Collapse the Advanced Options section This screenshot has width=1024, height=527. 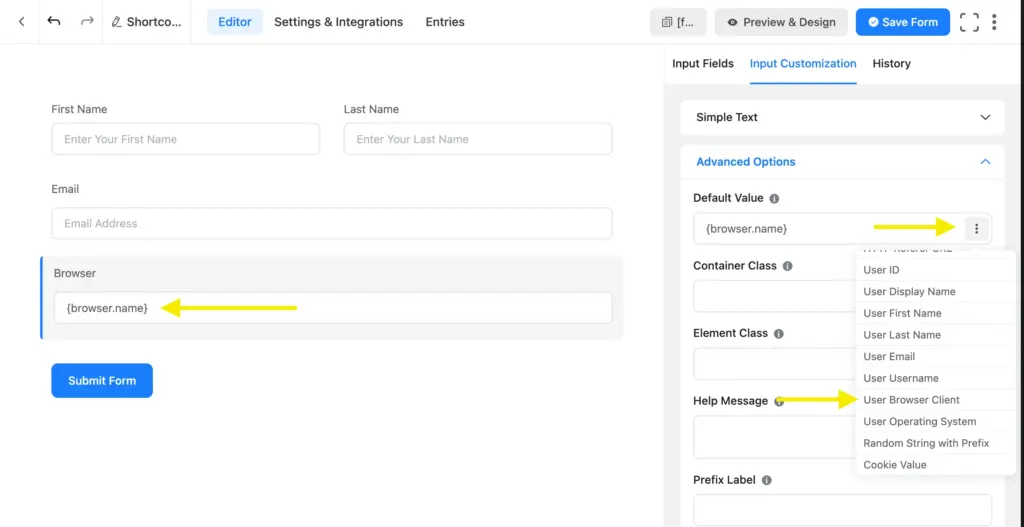point(842,162)
